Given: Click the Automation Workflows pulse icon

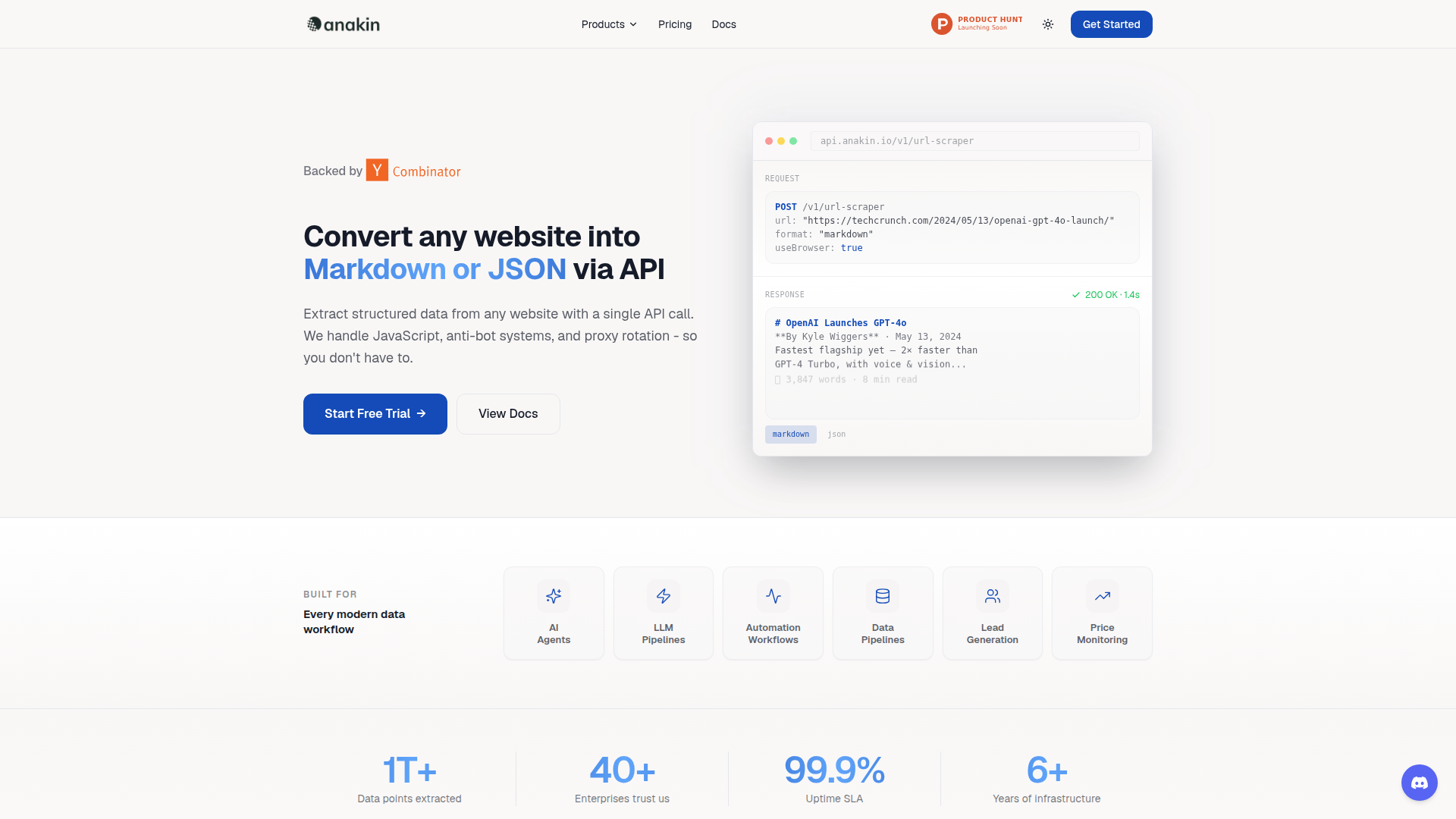Looking at the screenshot, I should [773, 596].
